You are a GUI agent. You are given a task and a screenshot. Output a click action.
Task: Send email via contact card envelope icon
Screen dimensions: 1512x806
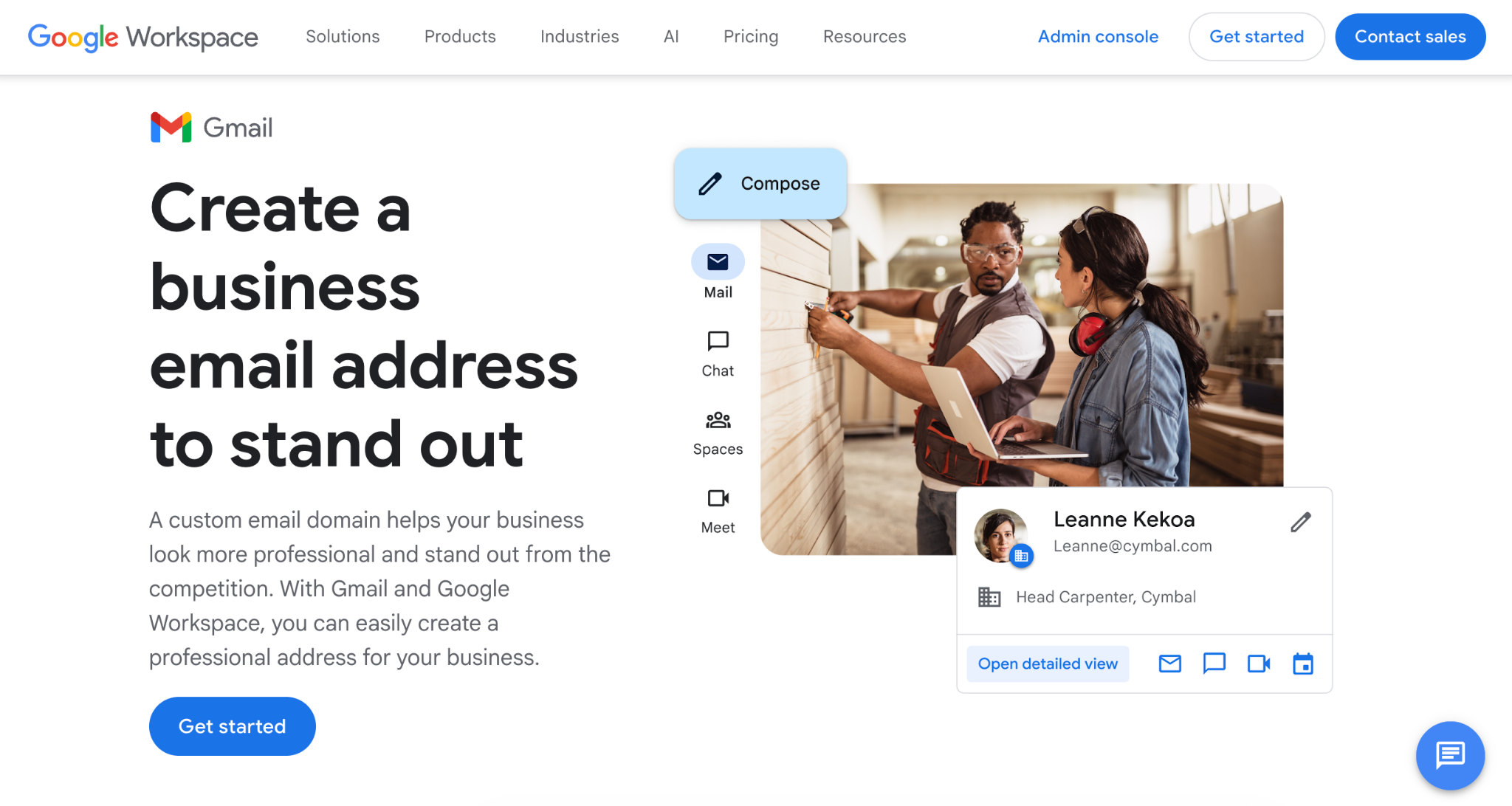click(x=1170, y=664)
